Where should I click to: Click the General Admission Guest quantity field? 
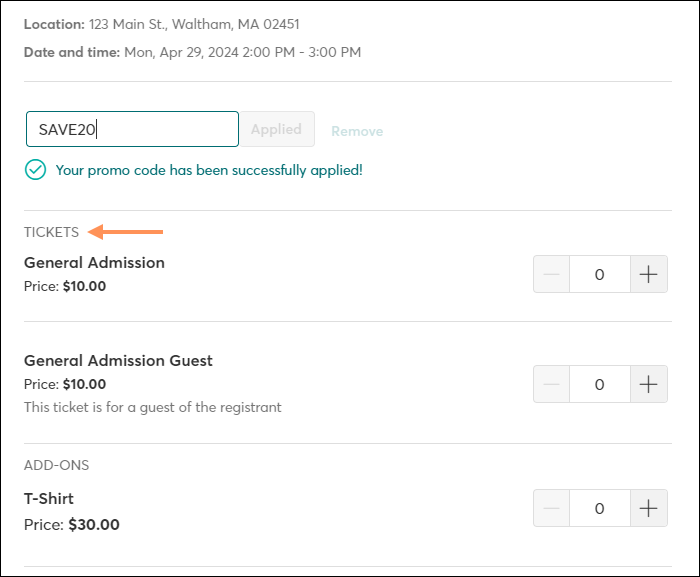tap(600, 384)
